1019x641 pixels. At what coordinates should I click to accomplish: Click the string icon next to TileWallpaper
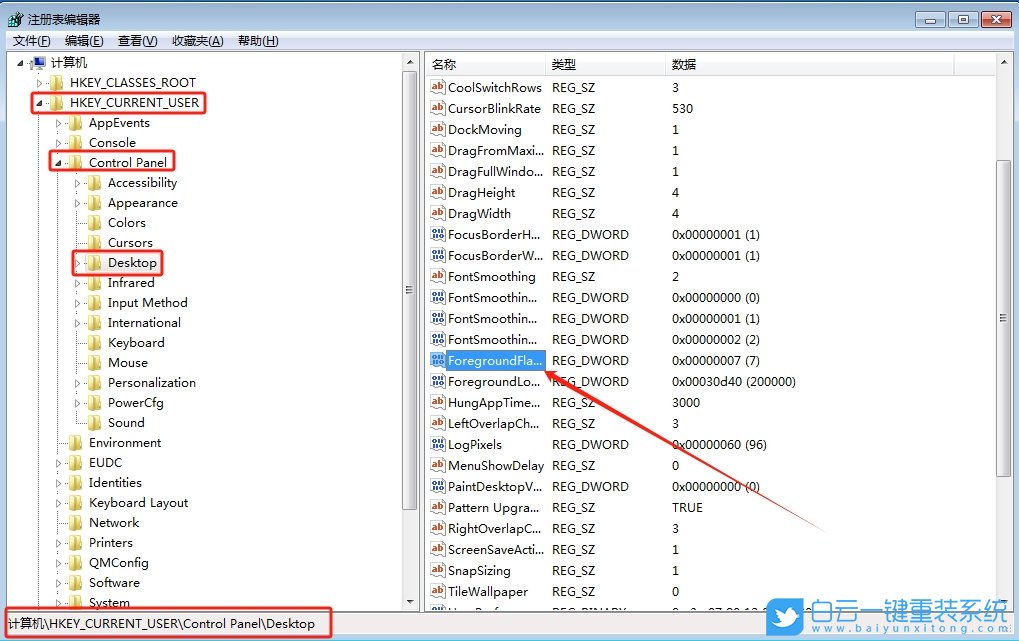click(x=437, y=591)
